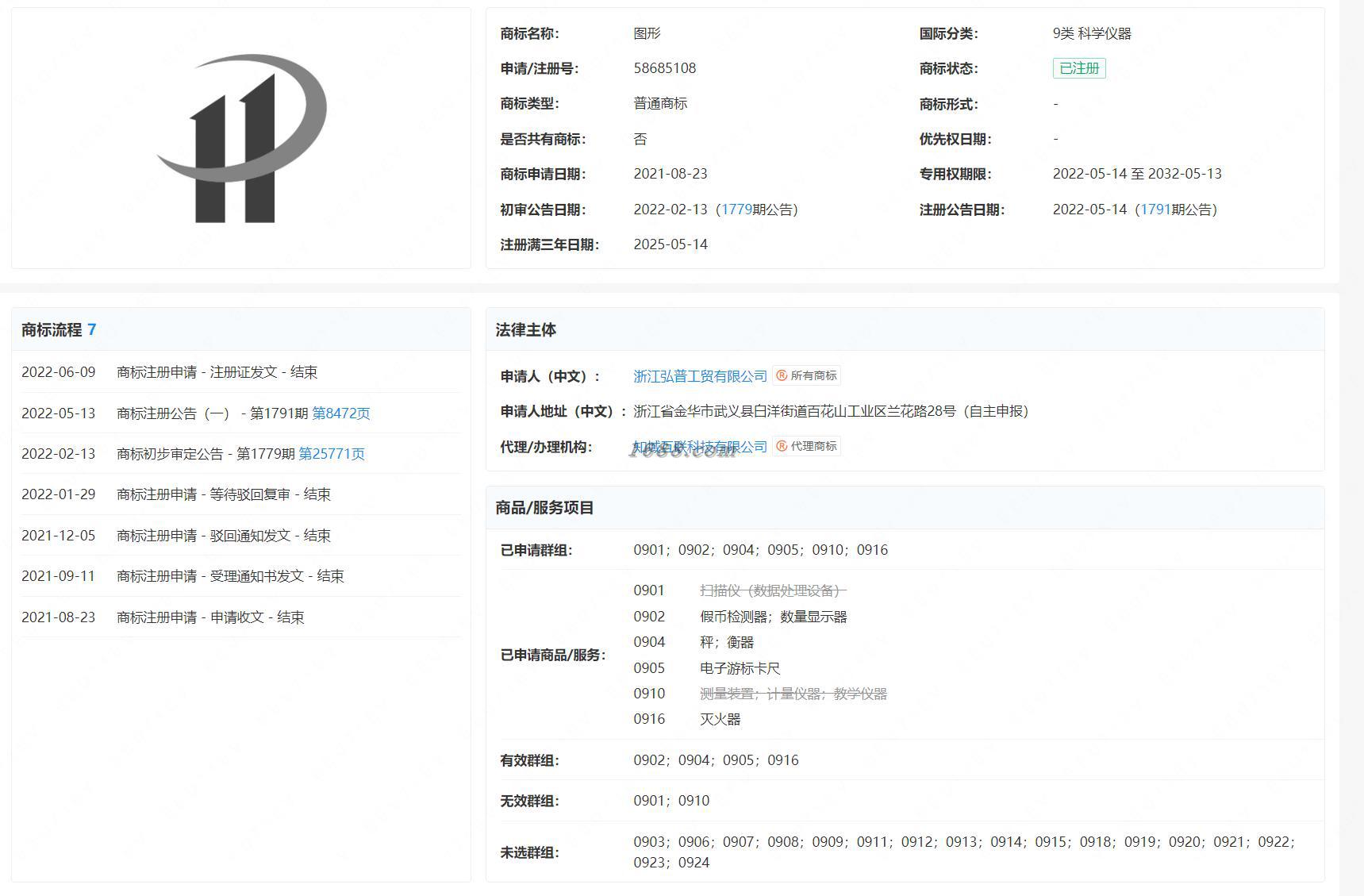Image resolution: width=1364 pixels, height=896 pixels.
Task: Click struck-through item 测量装置；计量仪器；教学仪器
Action: pyautogui.click(x=793, y=694)
